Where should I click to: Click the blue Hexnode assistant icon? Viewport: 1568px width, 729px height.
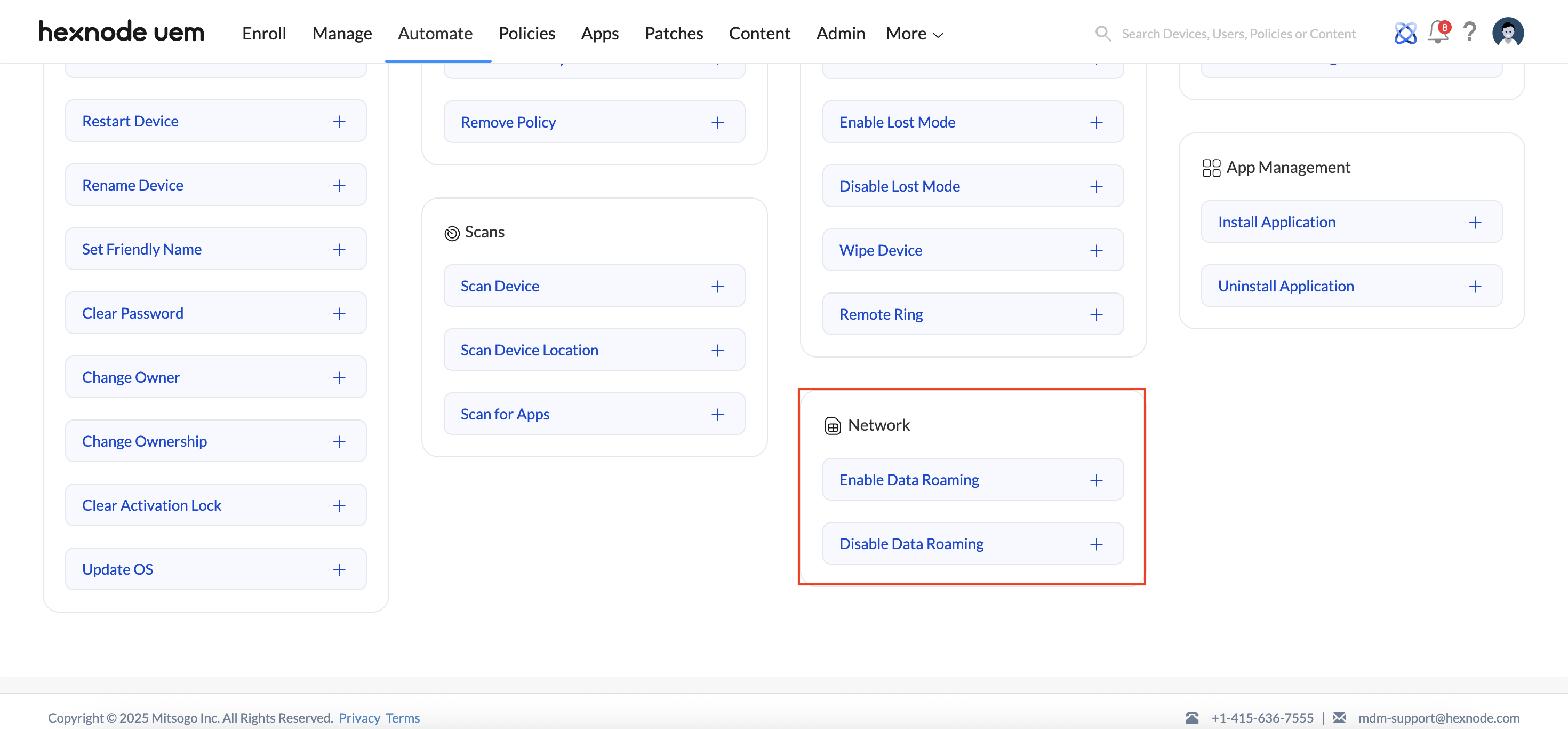pyautogui.click(x=1405, y=33)
